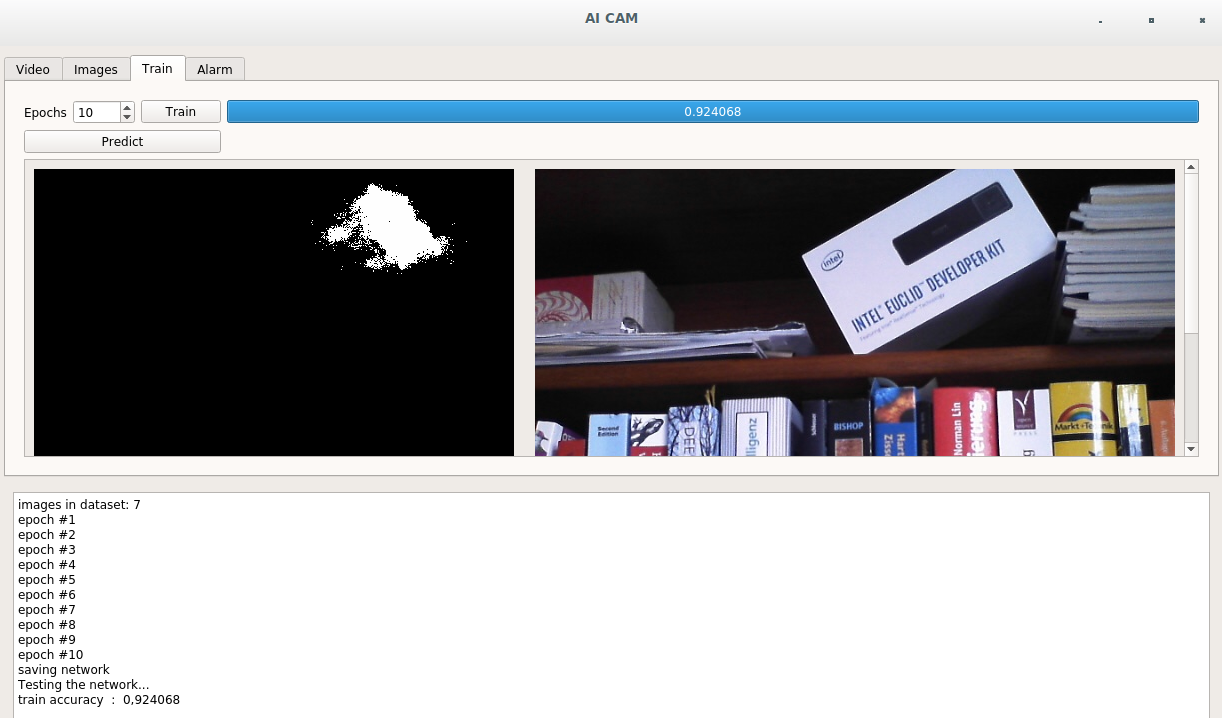This screenshot has width=1222, height=718.
Task: Click the image panel scrollbar down arrow
Action: tap(1191, 450)
